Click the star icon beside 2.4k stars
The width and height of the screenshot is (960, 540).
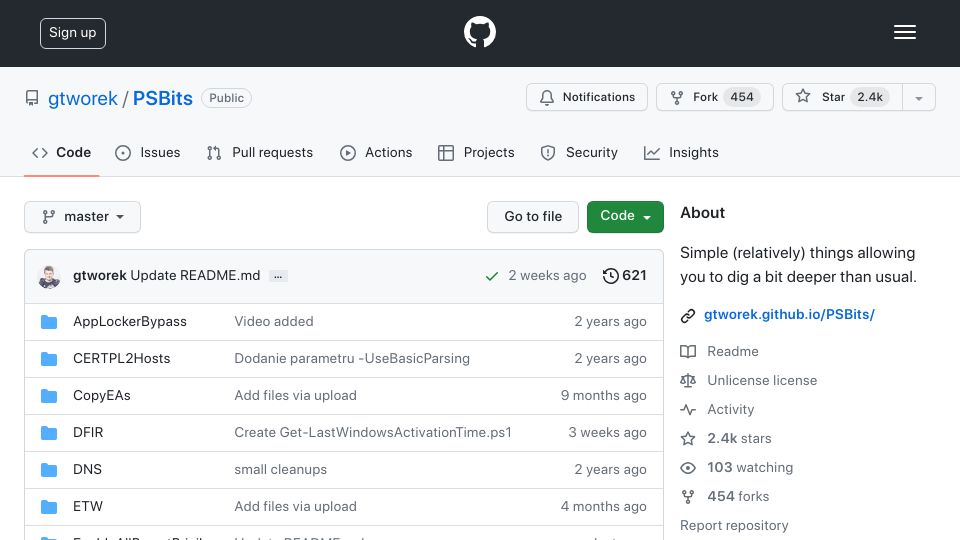688,438
